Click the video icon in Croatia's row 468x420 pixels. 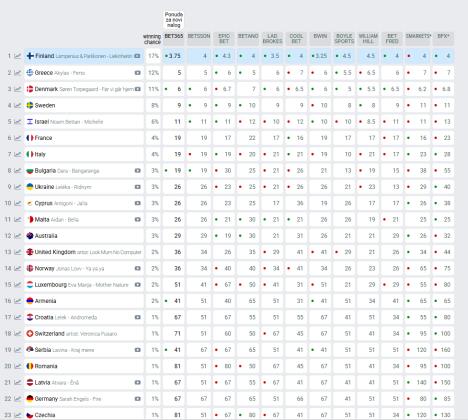(x=137, y=317)
